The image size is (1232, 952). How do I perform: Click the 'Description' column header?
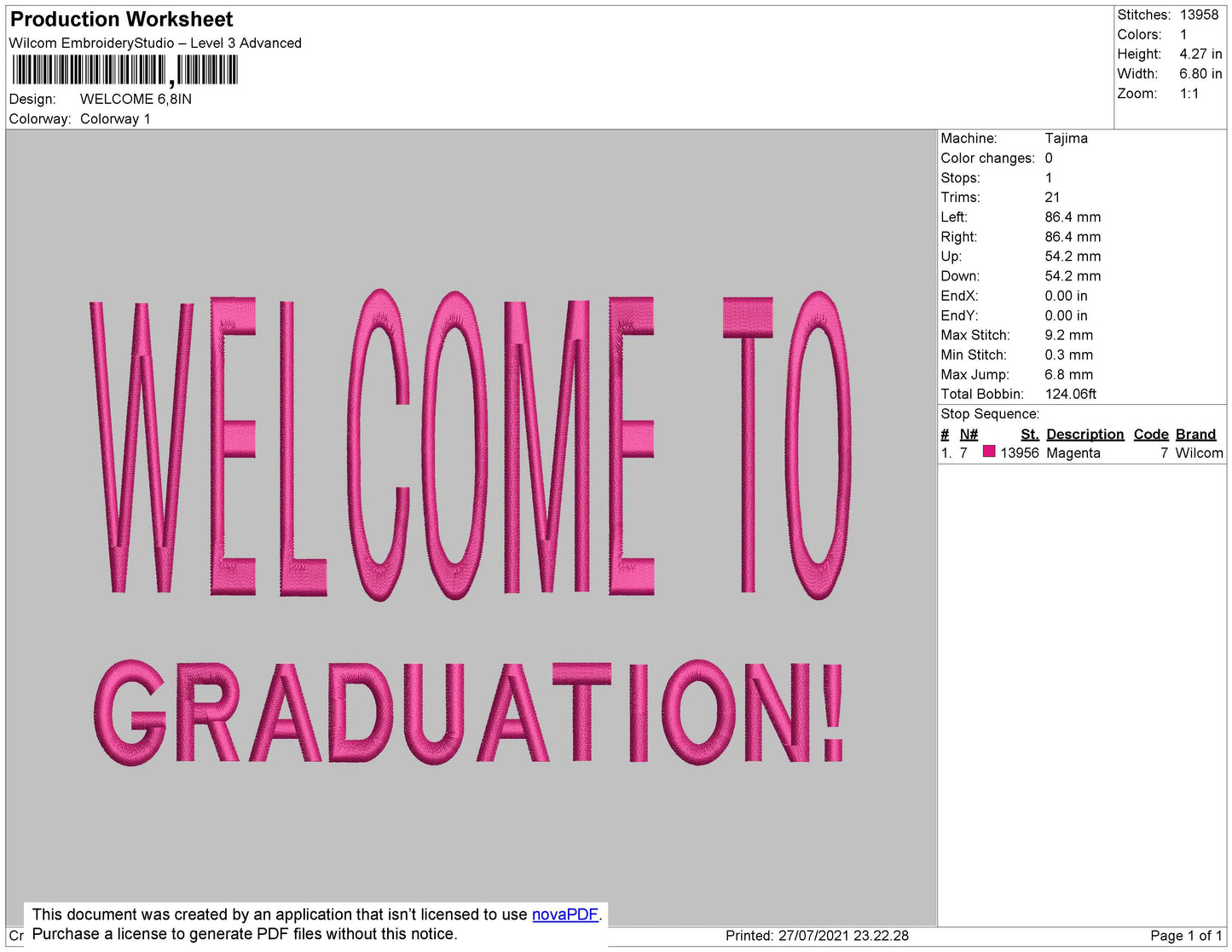click(1085, 434)
